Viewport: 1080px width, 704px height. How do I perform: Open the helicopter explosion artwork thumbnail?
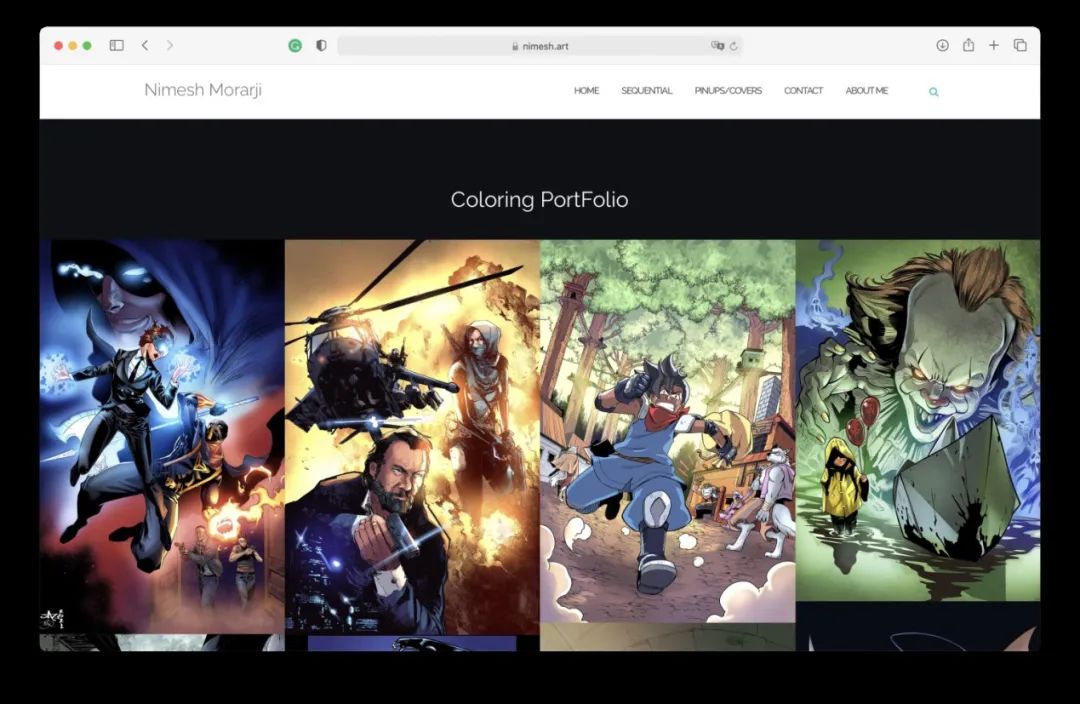[x=412, y=437]
